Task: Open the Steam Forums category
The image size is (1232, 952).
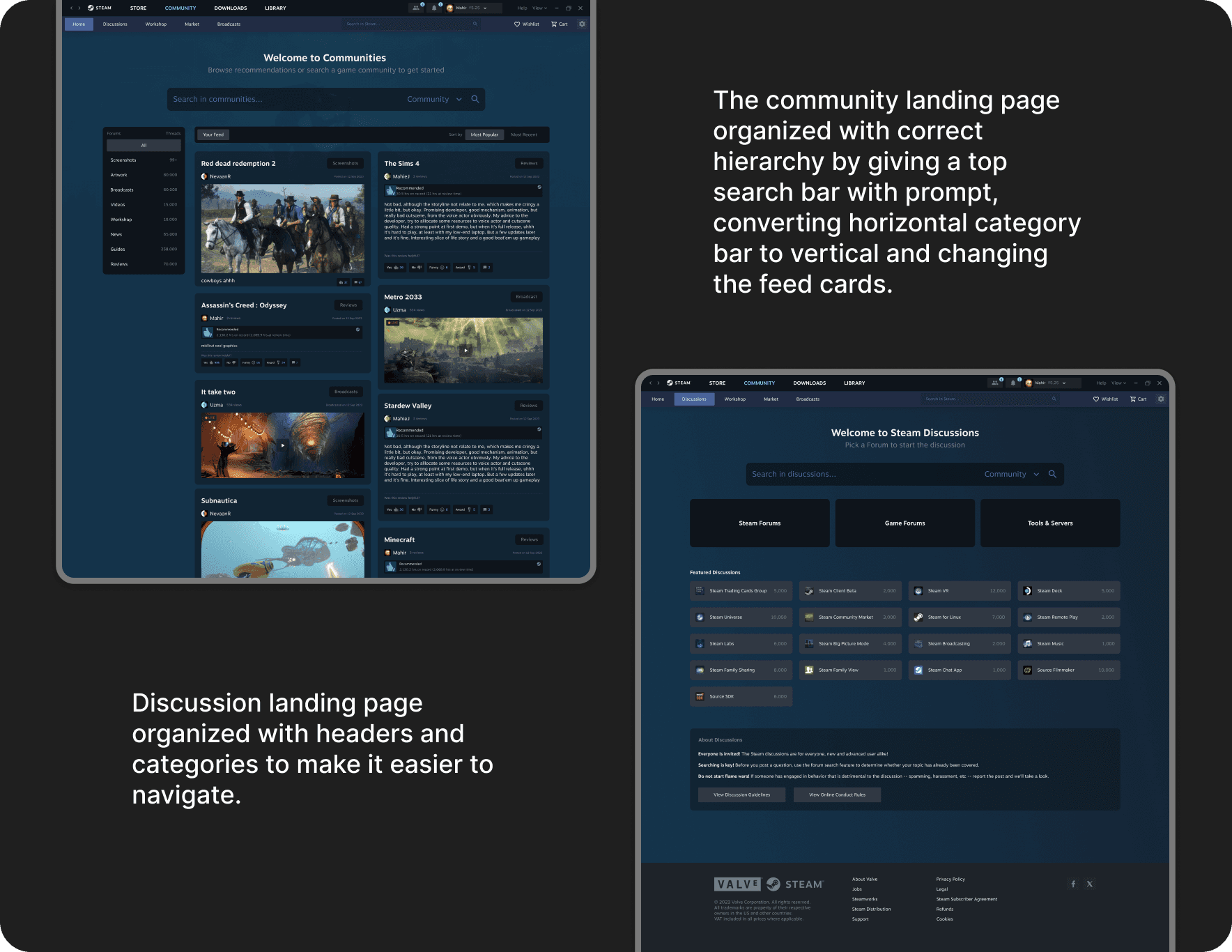Action: (760, 523)
